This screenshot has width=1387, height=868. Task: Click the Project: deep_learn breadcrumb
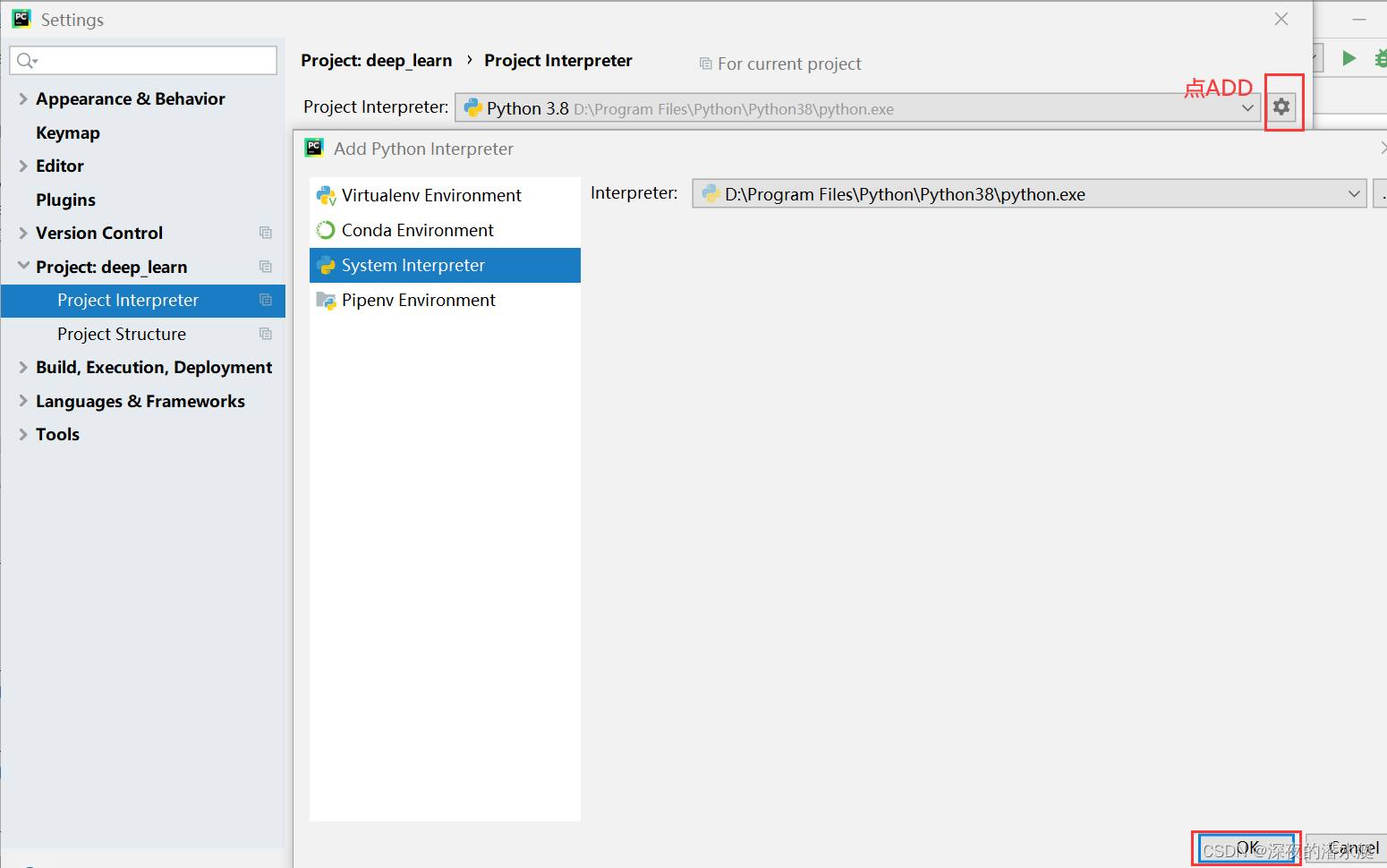pos(377,61)
